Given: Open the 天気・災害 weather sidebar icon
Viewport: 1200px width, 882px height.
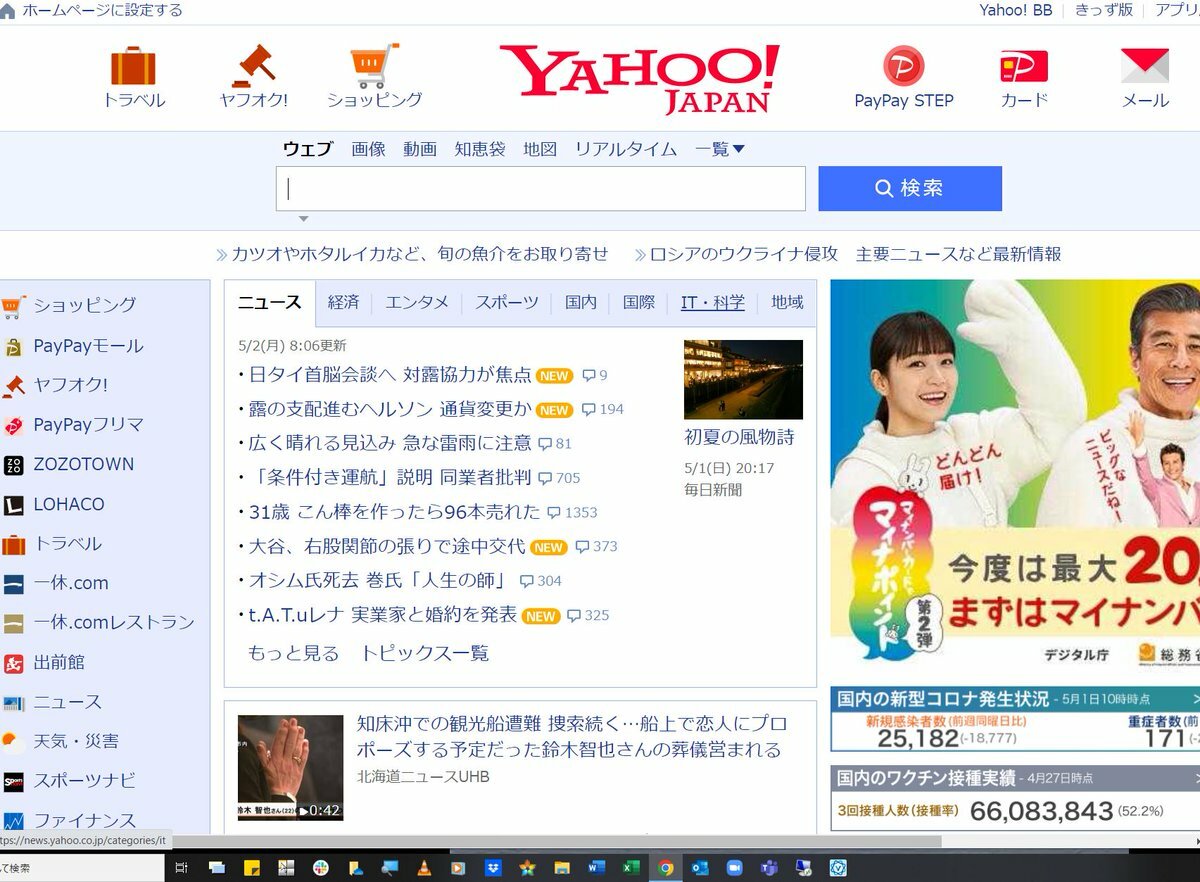Looking at the screenshot, I should pos(13,742).
